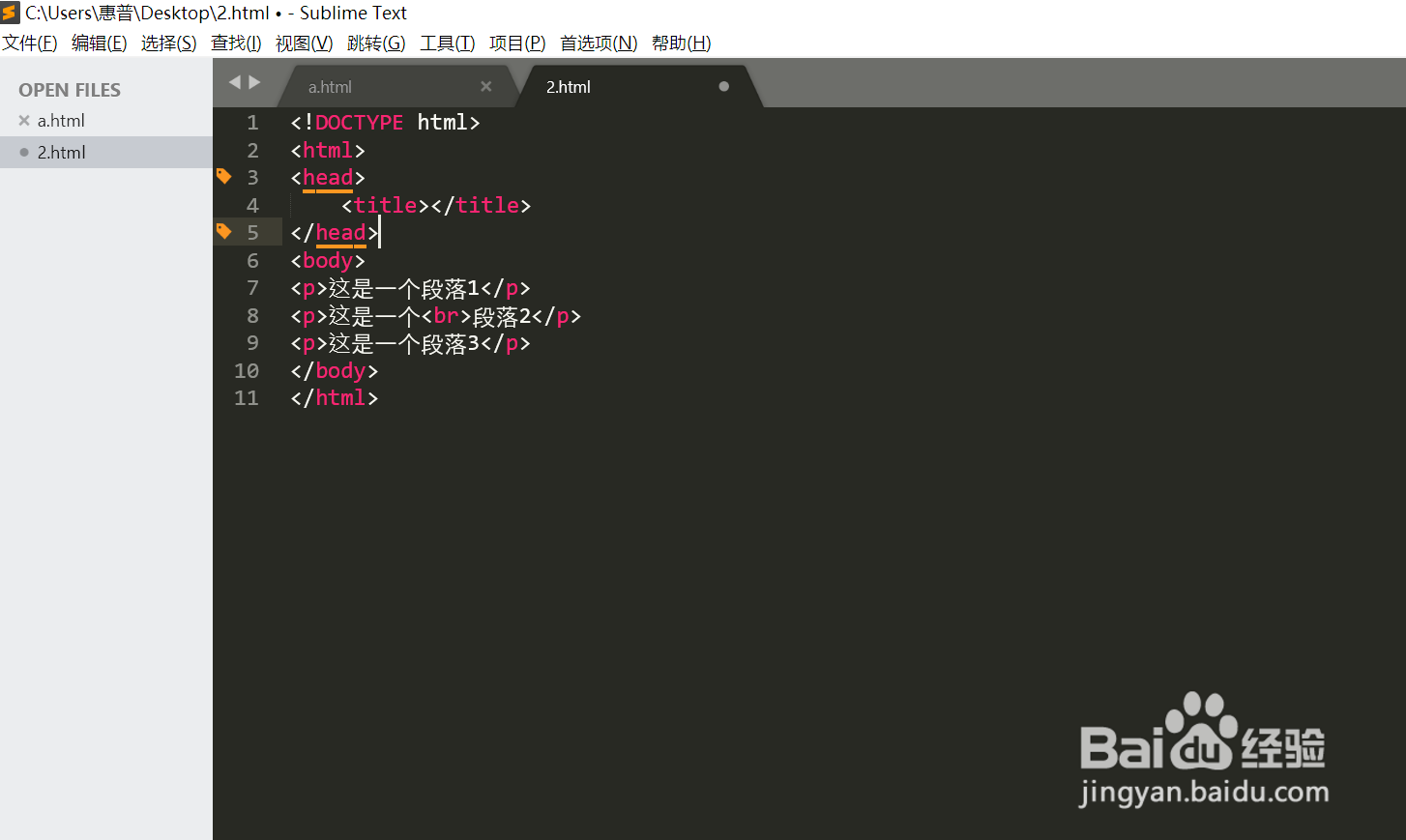Viewport: 1406px width, 840px height.
Task: Click line number 8 in the gutter
Action: 252,316
